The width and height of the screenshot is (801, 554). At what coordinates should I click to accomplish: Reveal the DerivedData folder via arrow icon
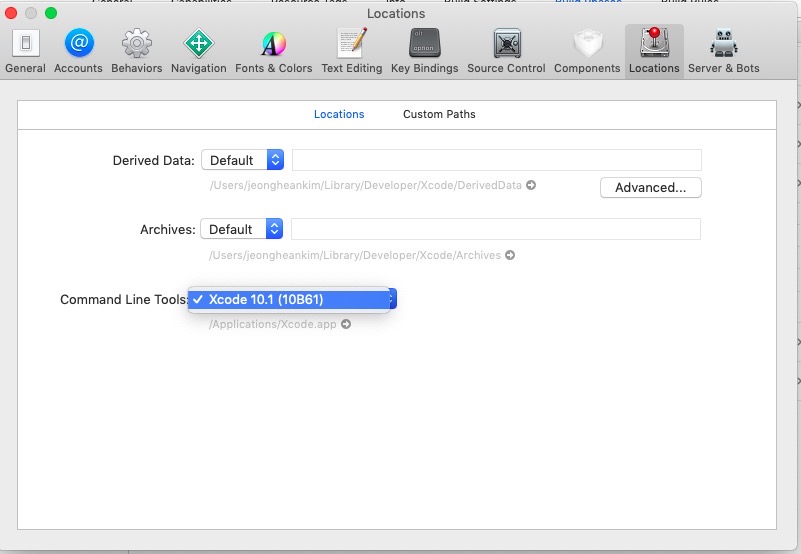pos(531,185)
